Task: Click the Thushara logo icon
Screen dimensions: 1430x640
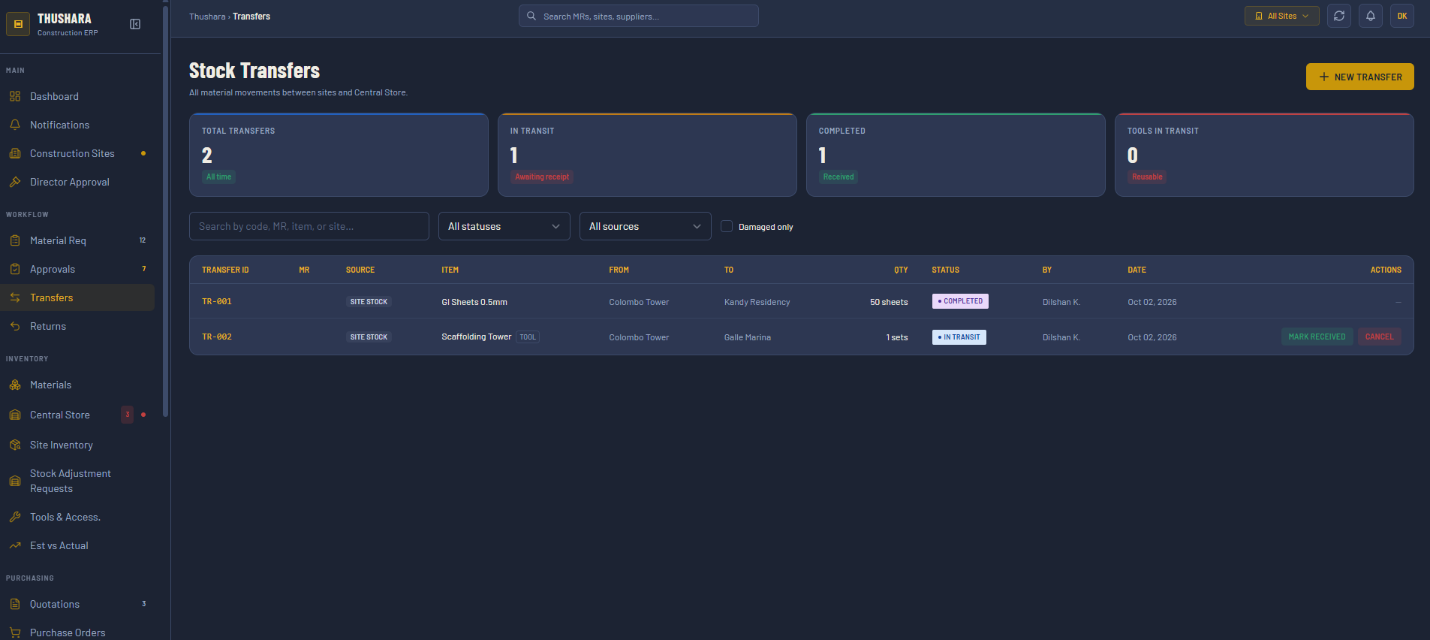Action: pos(18,24)
